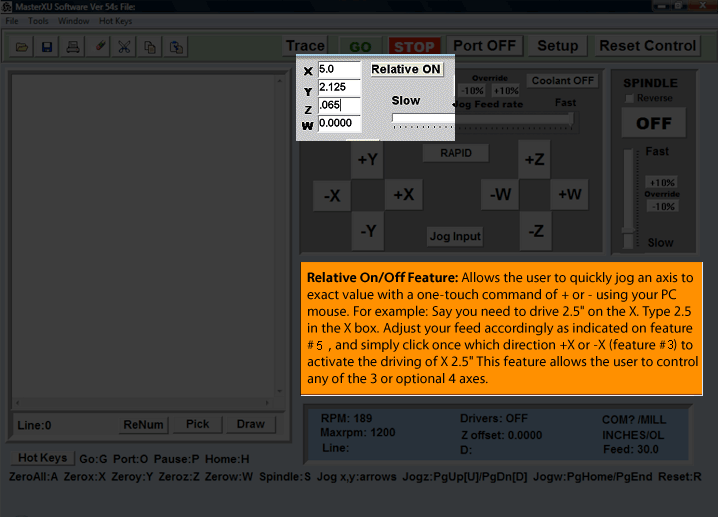The width and height of the screenshot is (718, 517).
Task: Click the editor scroll-down arrow
Action: (x=279, y=392)
